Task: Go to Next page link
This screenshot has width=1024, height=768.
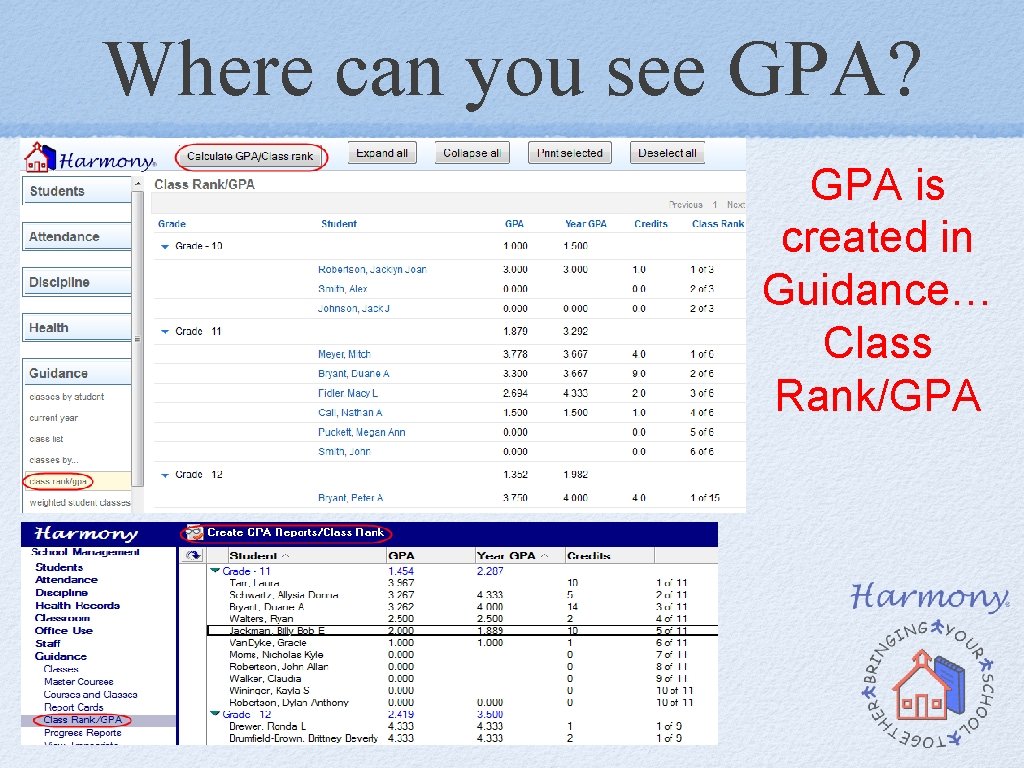Action: 736,204
